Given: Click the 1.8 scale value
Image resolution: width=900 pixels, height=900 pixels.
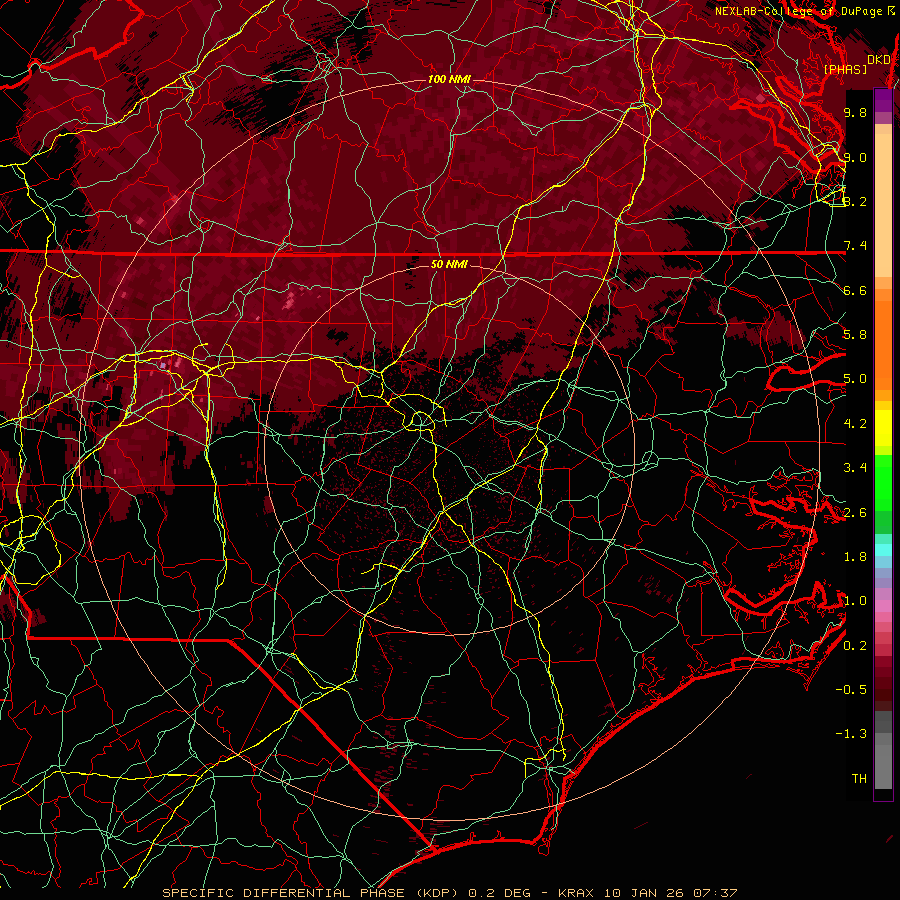Looking at the screenshot, I should 855,557.
